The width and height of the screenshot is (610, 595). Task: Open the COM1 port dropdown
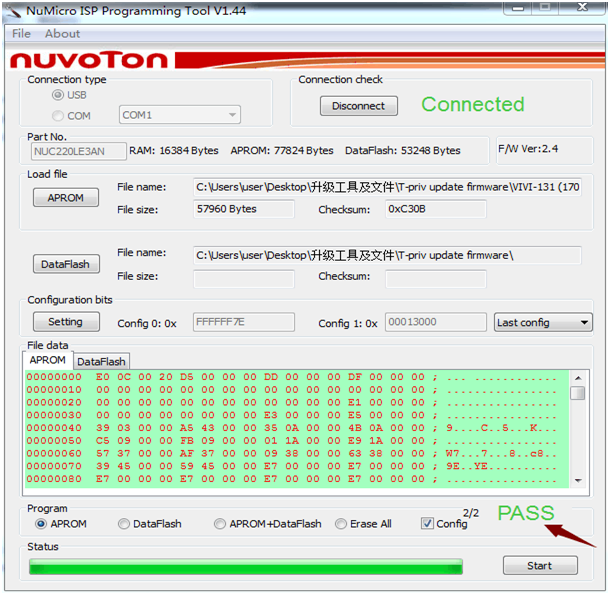click(x=180, y=115)
